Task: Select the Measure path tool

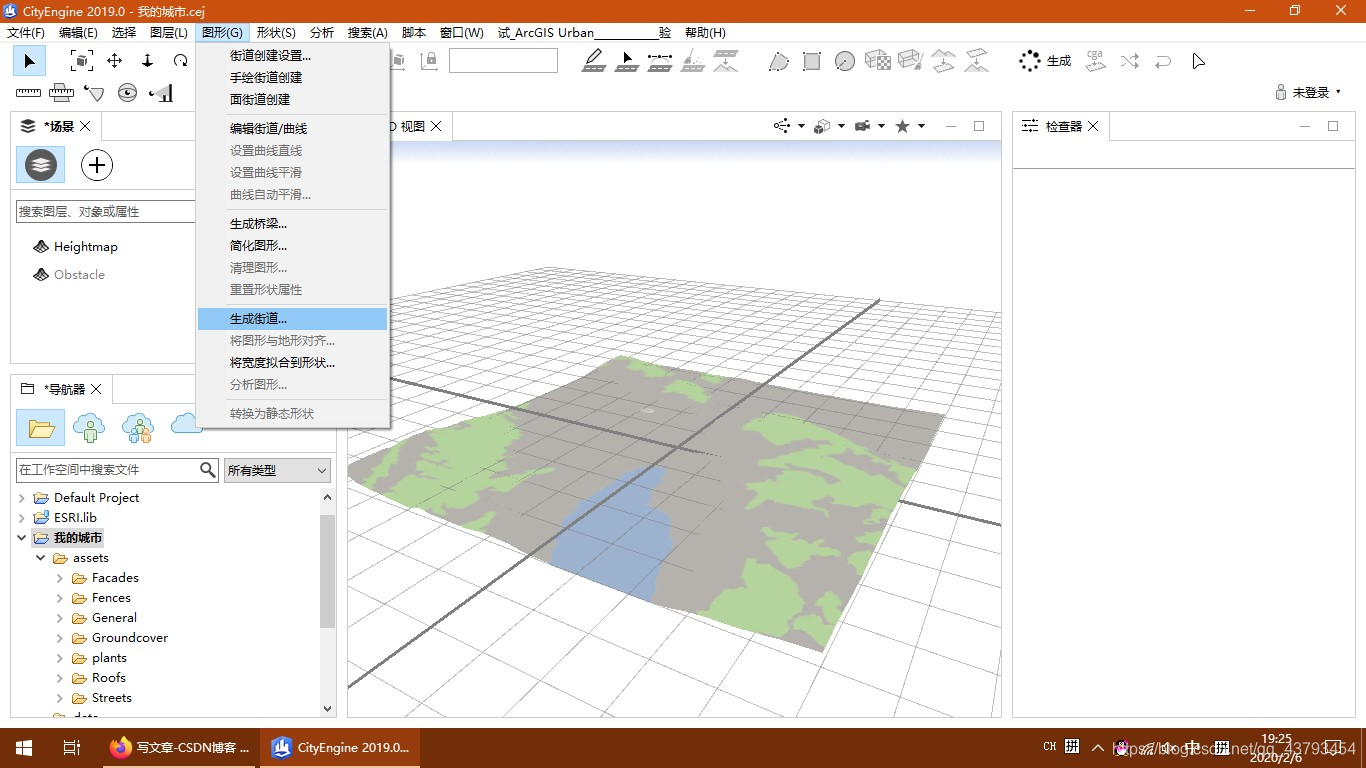Action: [x=94, y=93]
